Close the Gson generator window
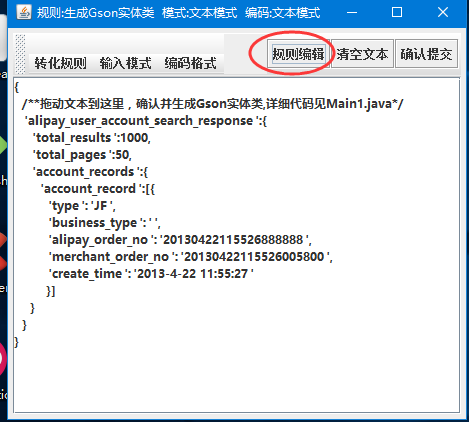 [x=443, y=13]
